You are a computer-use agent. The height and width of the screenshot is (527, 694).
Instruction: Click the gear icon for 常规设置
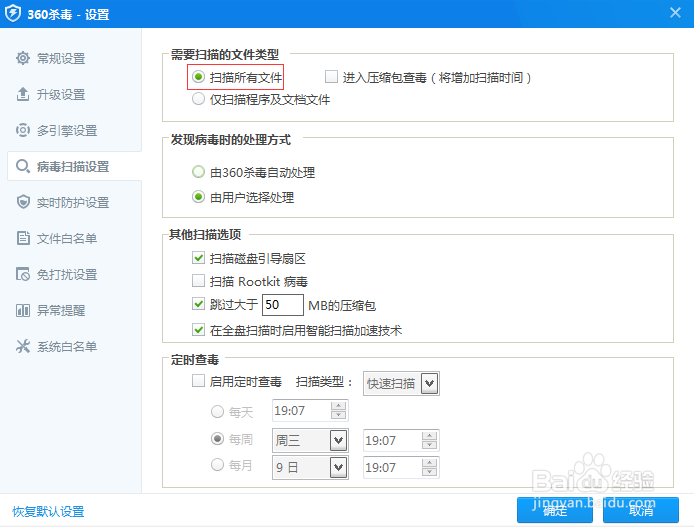pos(23,58)
